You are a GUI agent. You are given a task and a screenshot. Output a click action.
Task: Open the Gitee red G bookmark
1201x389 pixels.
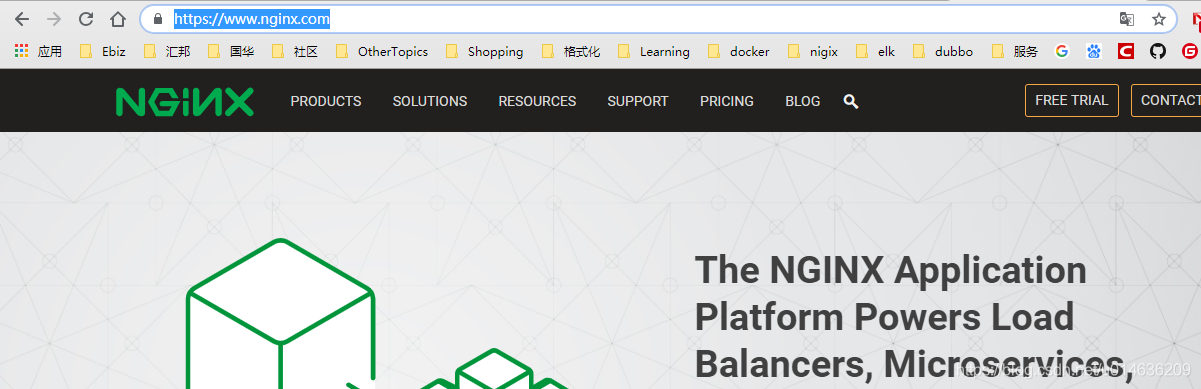tap(1190, 51)
